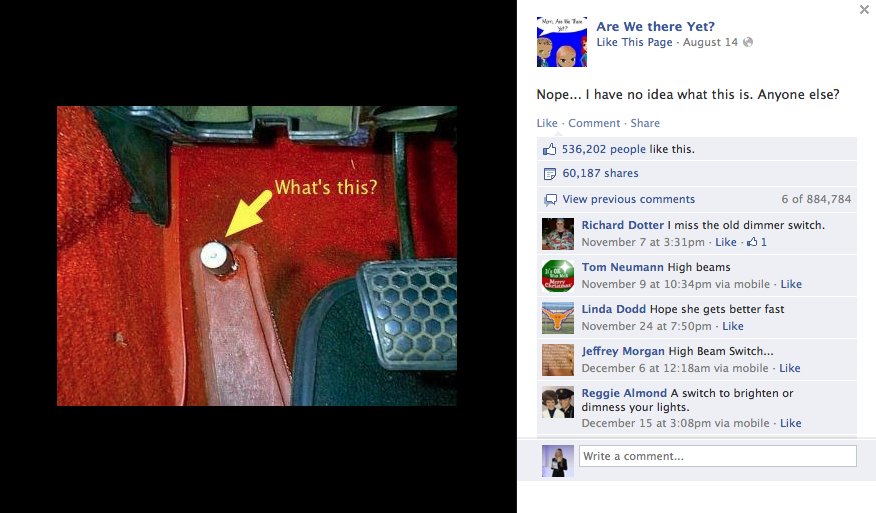Click in the Write a comment field
The width and height of the screenshot is (876, 513).
(717, 456)
